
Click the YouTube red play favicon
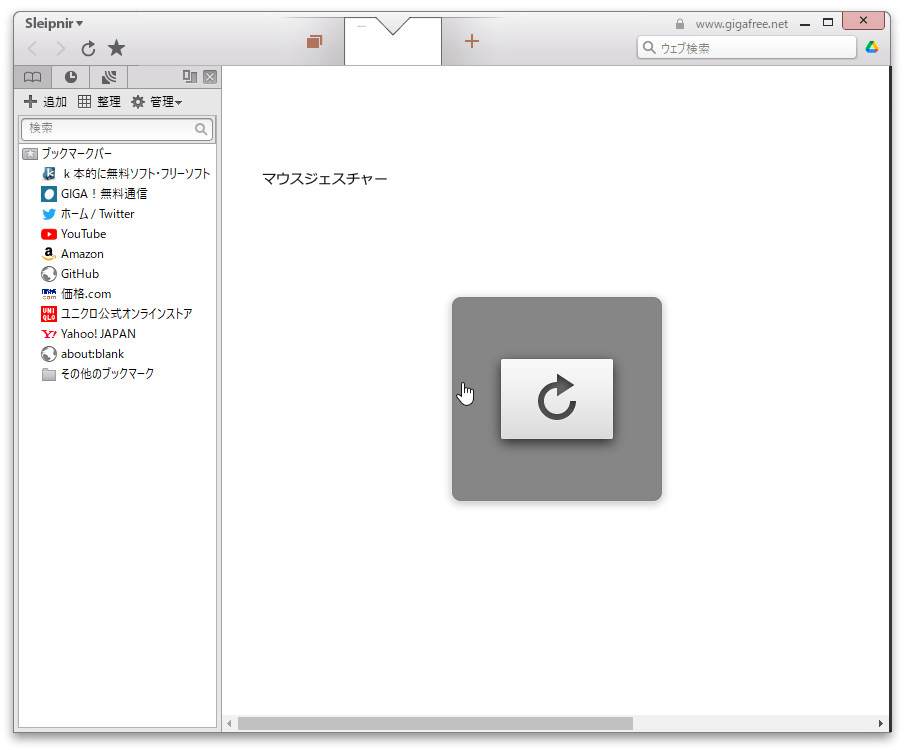(x=49, y=234)
